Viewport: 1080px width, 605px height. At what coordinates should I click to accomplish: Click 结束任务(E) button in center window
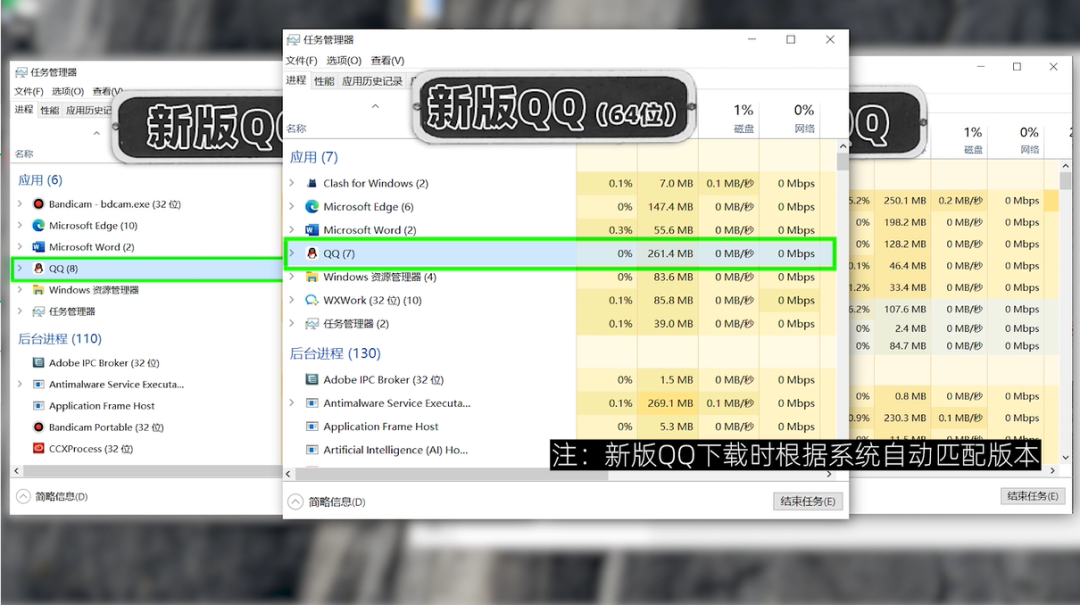coord(807,502)
